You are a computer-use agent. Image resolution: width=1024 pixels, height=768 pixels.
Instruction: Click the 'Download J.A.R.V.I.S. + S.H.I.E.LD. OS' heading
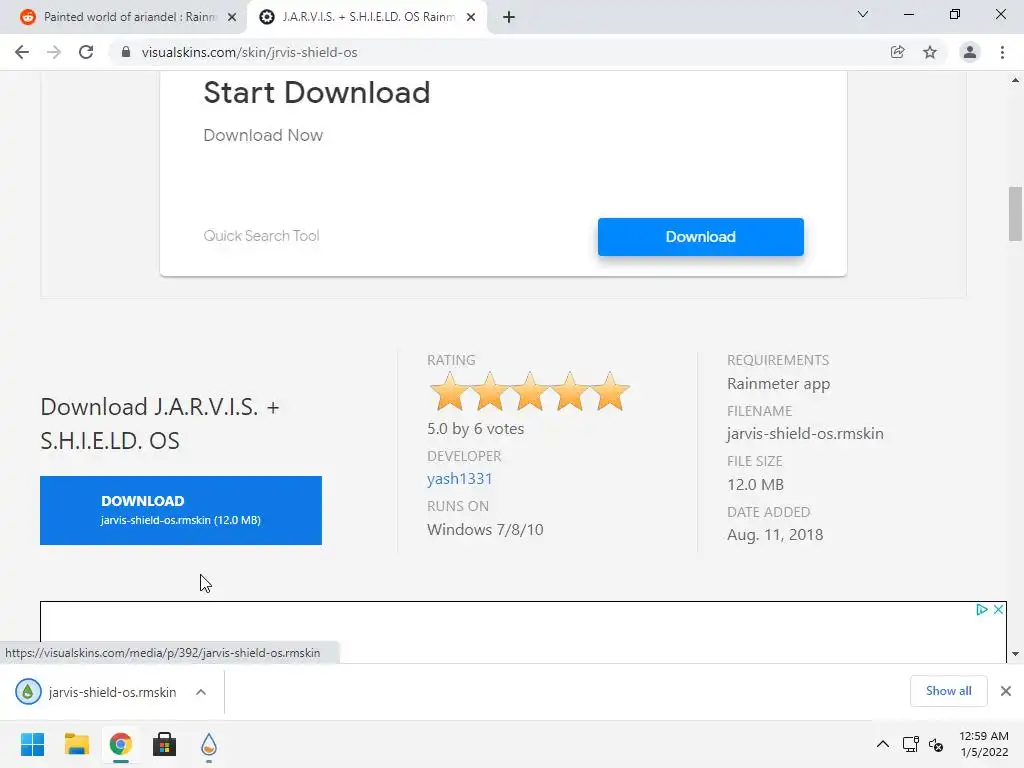(x=160, y=424)
